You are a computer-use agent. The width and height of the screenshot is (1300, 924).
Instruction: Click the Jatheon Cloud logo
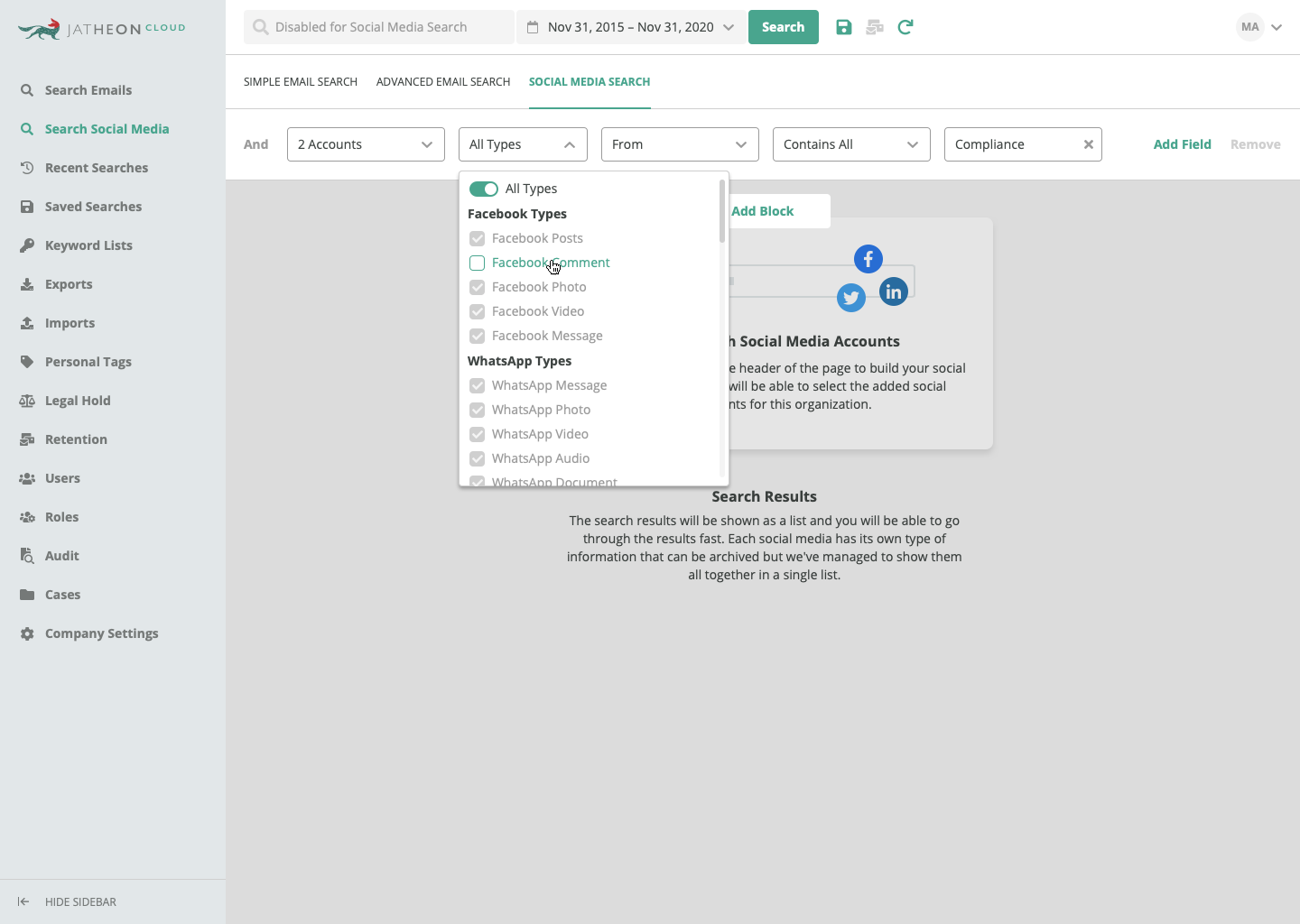101,29
